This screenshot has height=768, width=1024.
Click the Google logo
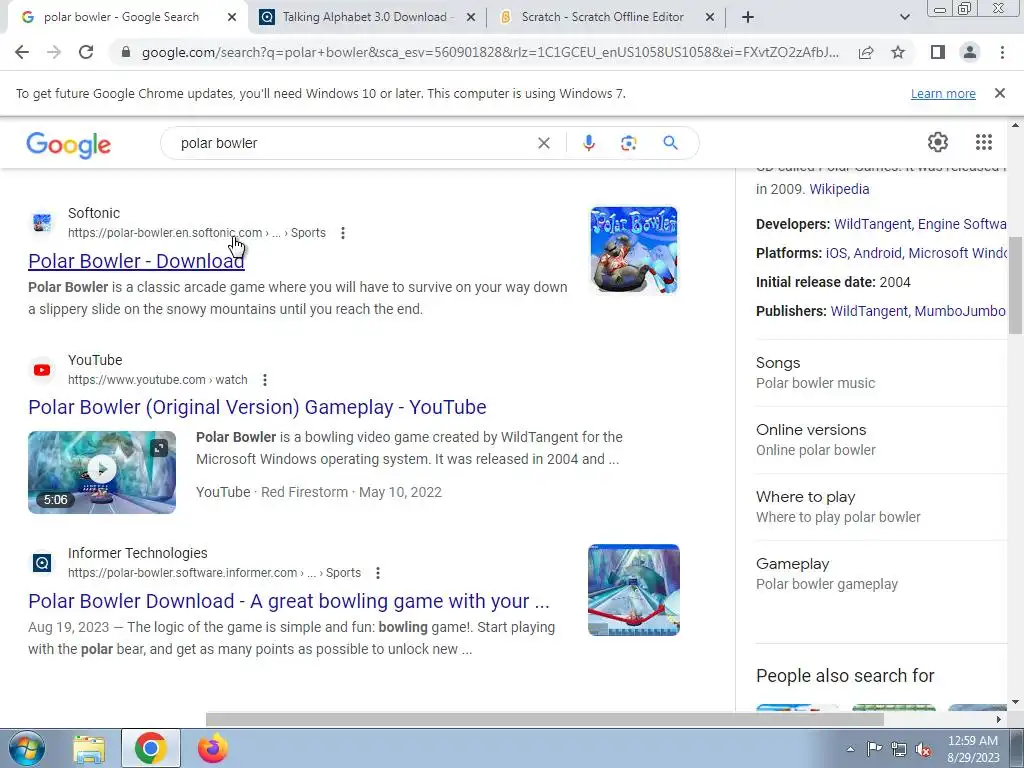pos(69,144)
